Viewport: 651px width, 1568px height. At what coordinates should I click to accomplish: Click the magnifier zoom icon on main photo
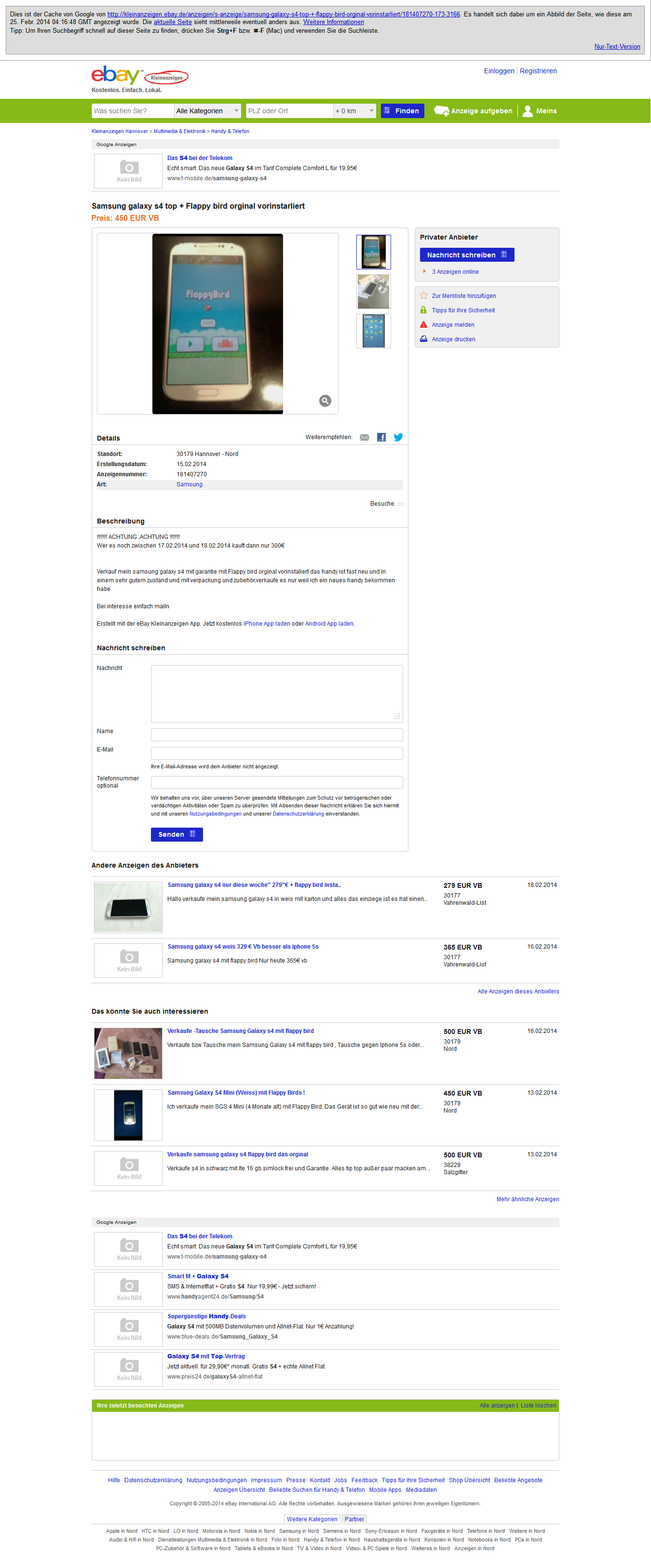click(325, 401)
